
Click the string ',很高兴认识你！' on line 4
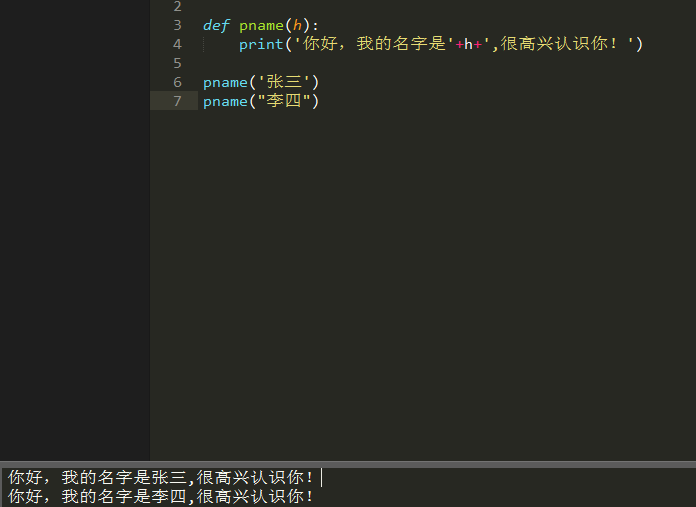558,44
